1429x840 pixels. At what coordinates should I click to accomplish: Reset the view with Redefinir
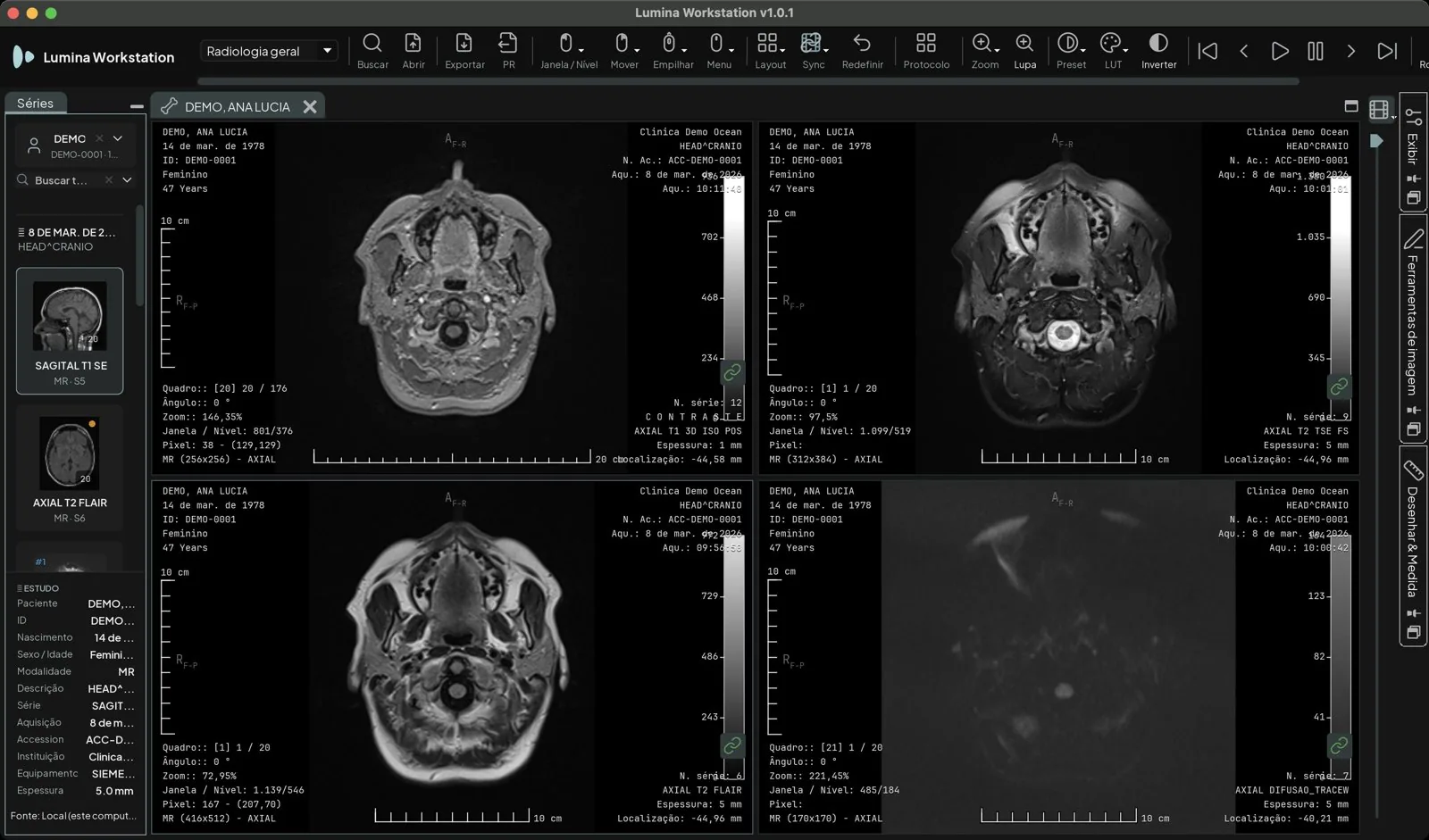click(x=862, y=51)
